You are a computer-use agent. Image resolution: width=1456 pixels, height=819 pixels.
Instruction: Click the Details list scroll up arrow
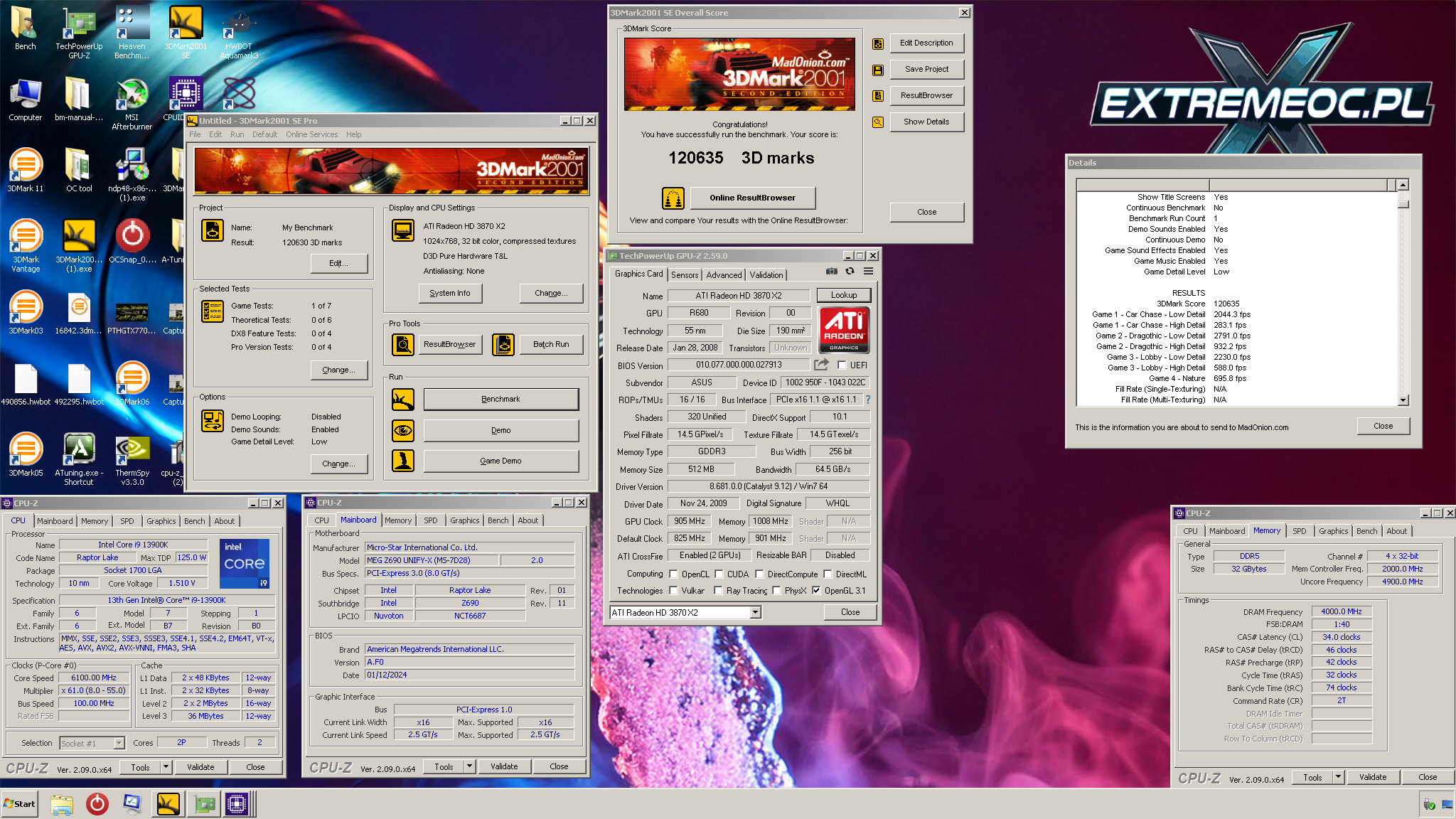(x=1403, y=185)
